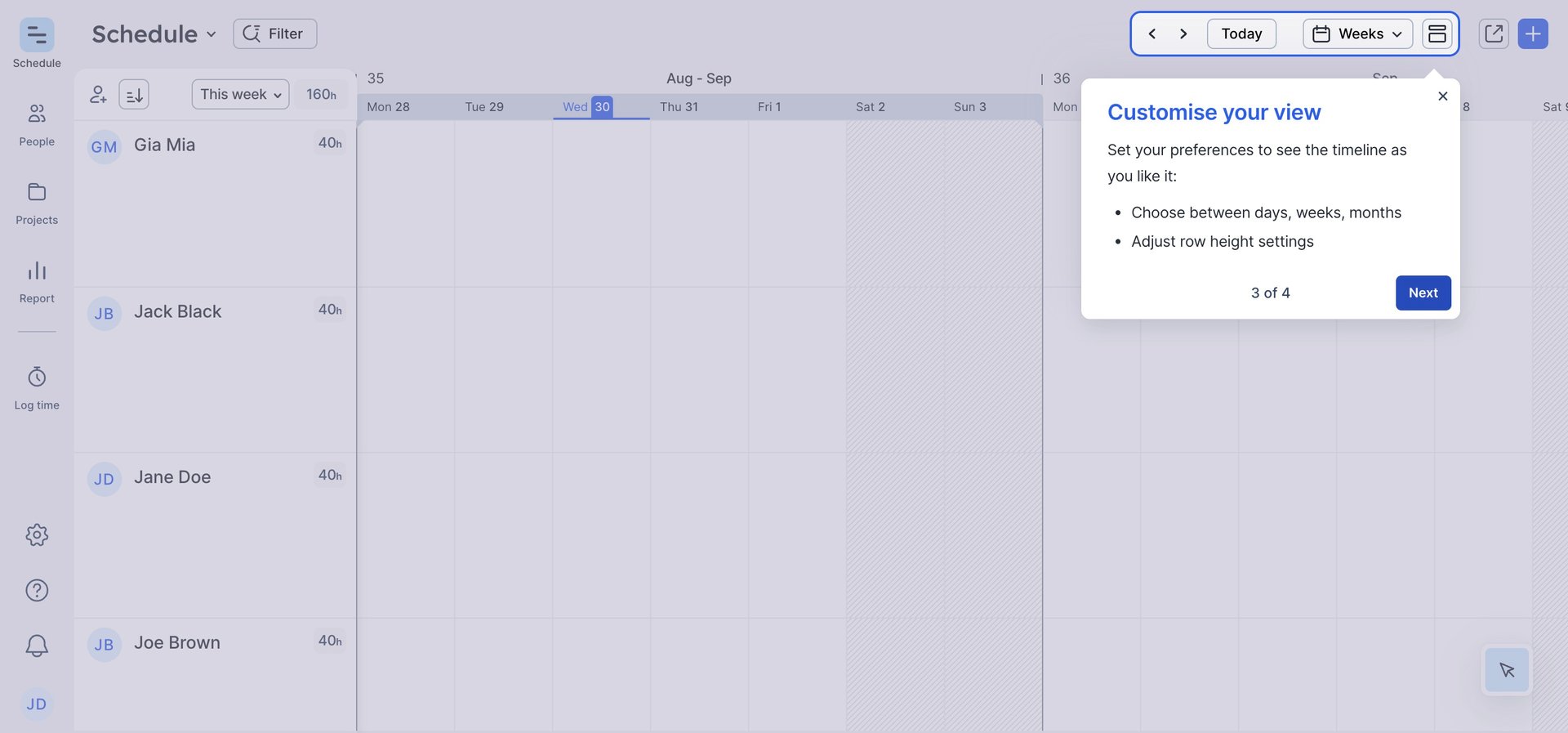Click the add person icon
The height and width of the screenshot is (733, 1568).
[x=98, y=95]
